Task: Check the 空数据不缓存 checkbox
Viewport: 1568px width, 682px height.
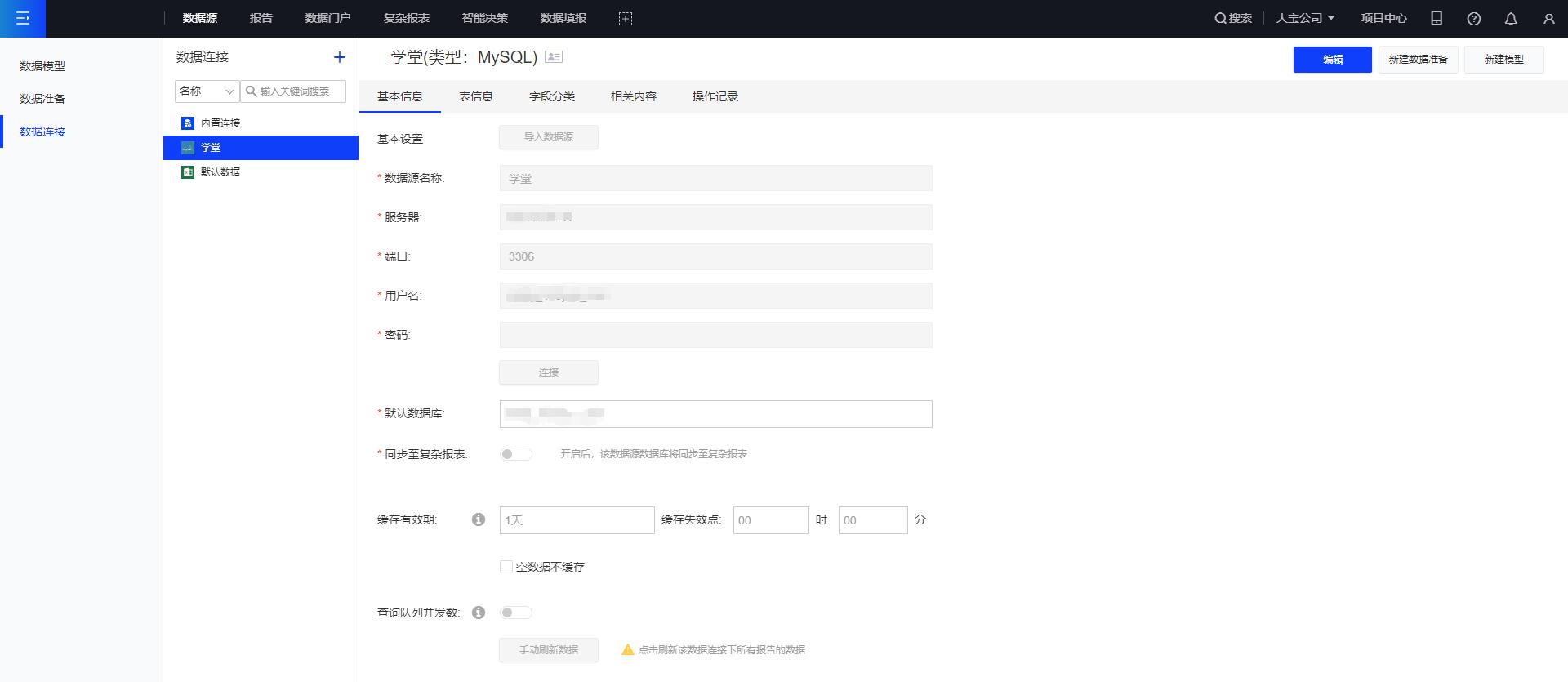Action: pyautogui.click(x=506, y=567)
